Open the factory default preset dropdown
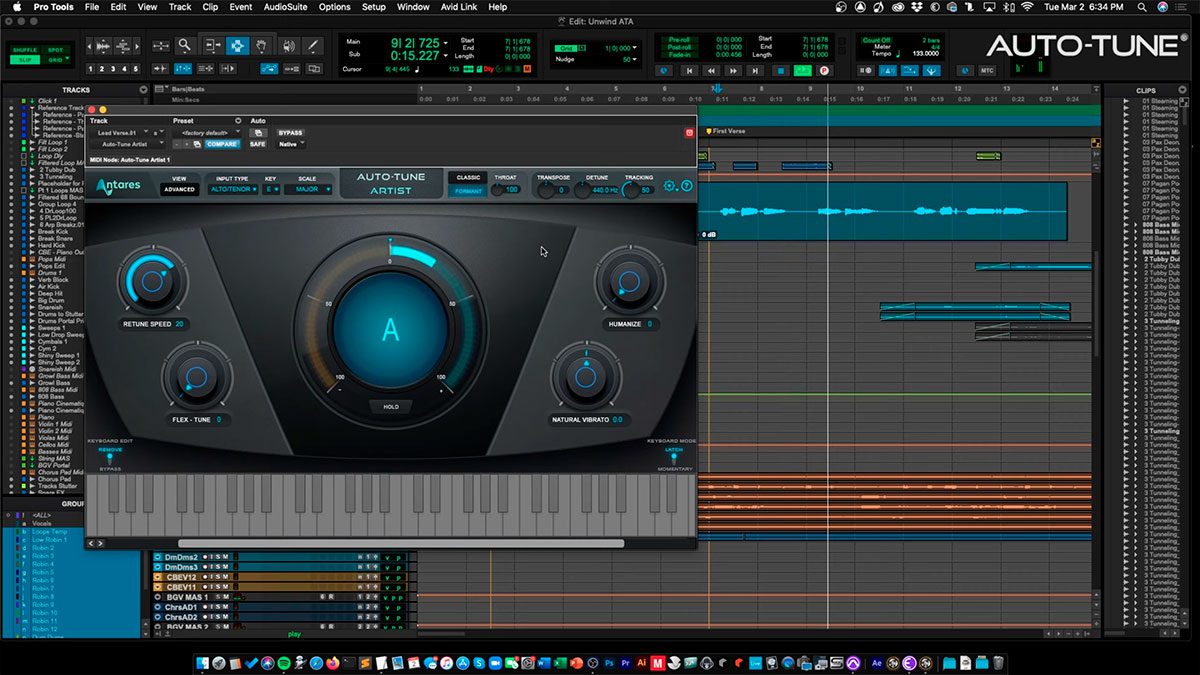 [207, 132]
